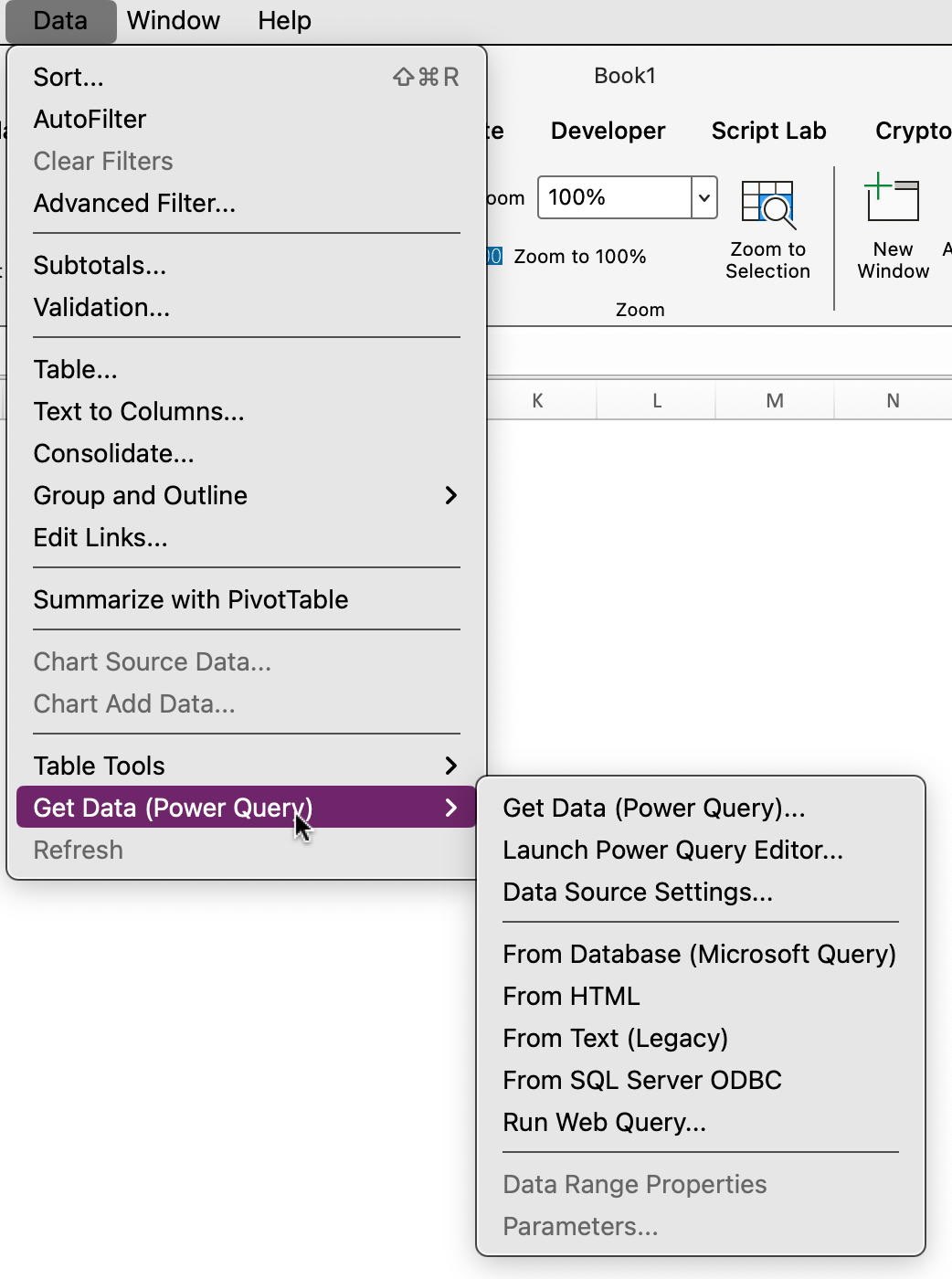The image size is (952, 1279).
Task: Click Summarize with PivotTable
Action: [191, 599]
